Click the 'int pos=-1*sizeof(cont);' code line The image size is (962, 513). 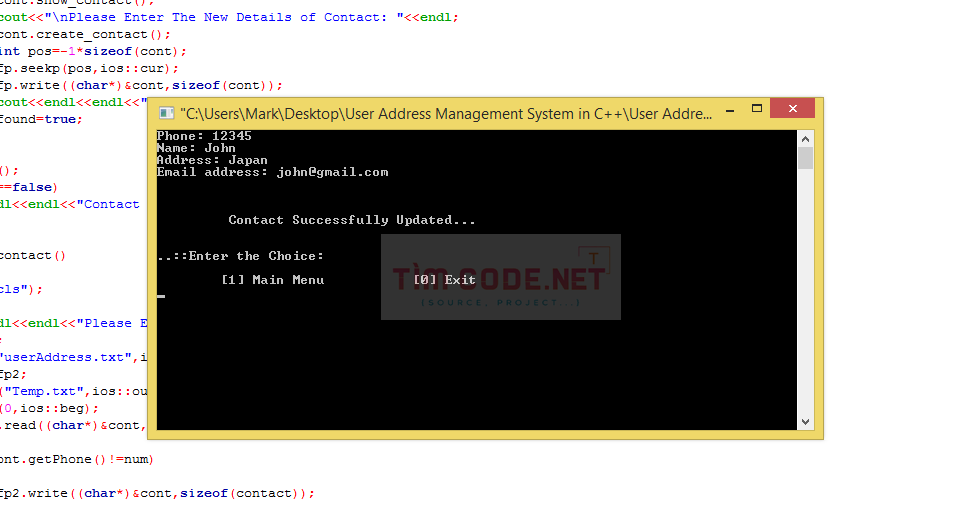(93, 52)
